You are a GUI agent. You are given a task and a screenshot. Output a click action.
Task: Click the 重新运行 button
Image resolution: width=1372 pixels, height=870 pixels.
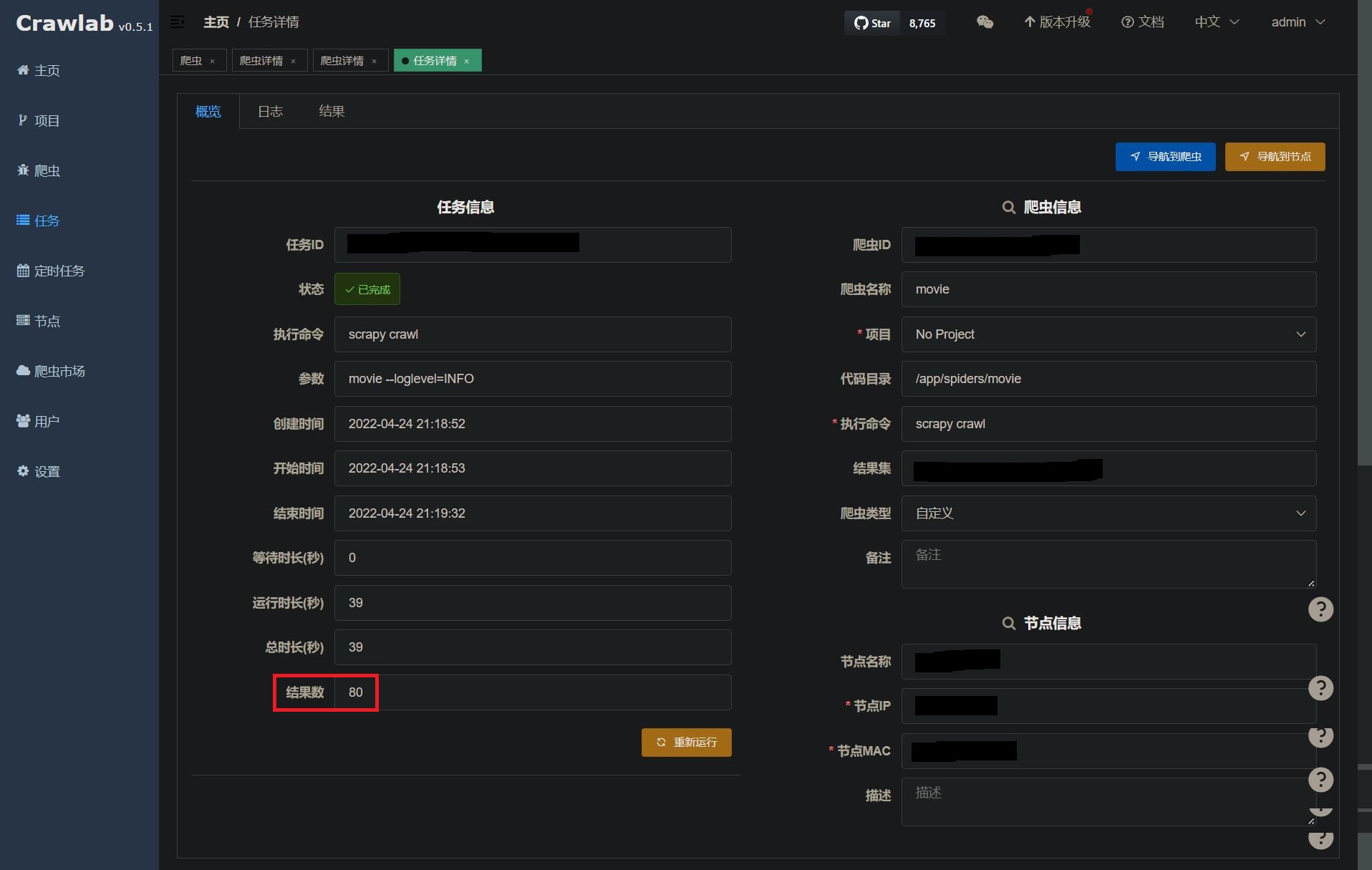[x=685, y=743]
